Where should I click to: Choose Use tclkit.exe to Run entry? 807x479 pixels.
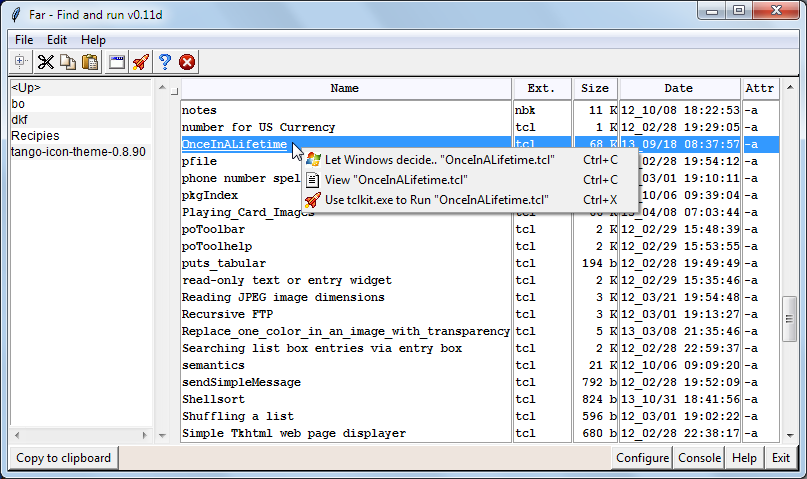(x=470, y=200)
